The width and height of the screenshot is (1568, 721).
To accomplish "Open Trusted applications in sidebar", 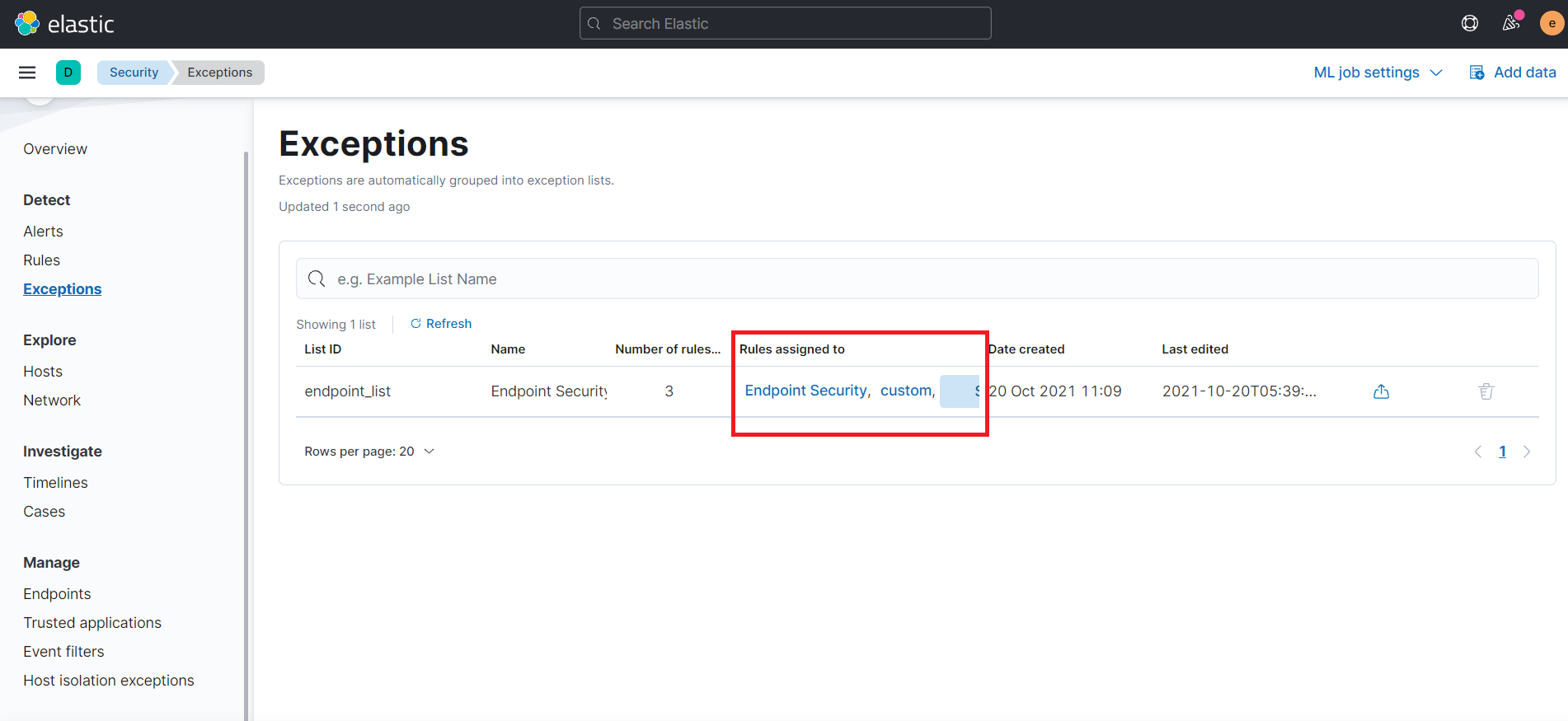I will pos(92,623).
